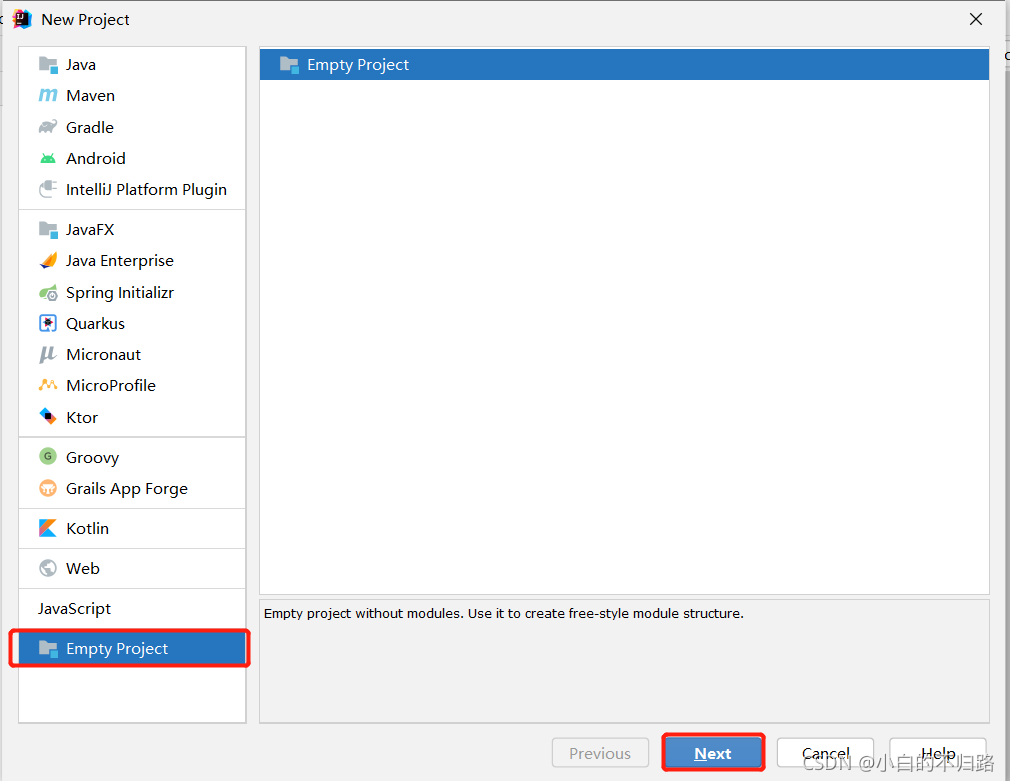Select Quarkus in the list

(132, 323)
